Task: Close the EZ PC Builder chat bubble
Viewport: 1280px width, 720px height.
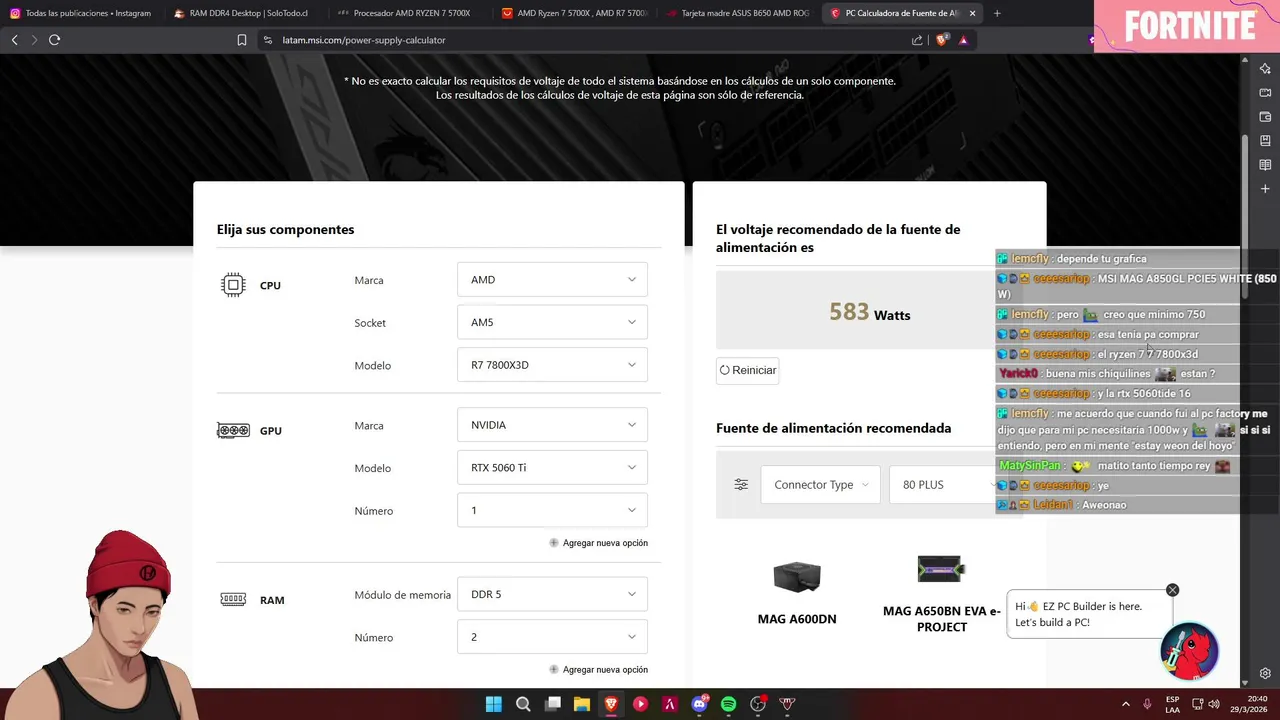Action: (1172, 590)
